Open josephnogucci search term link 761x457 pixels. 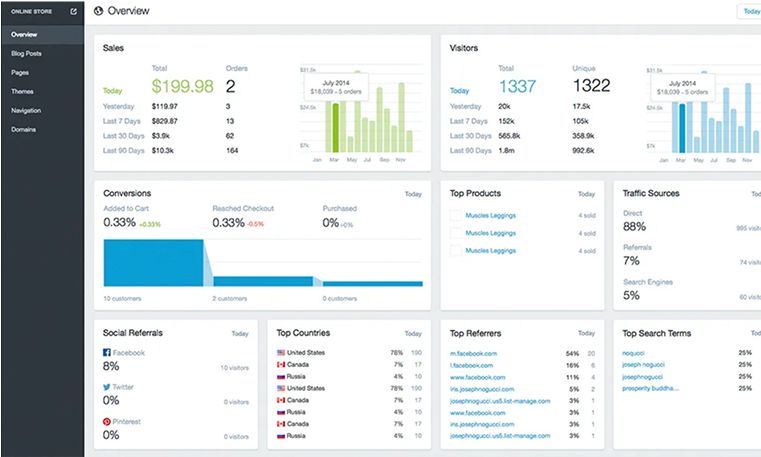(643, 377)
